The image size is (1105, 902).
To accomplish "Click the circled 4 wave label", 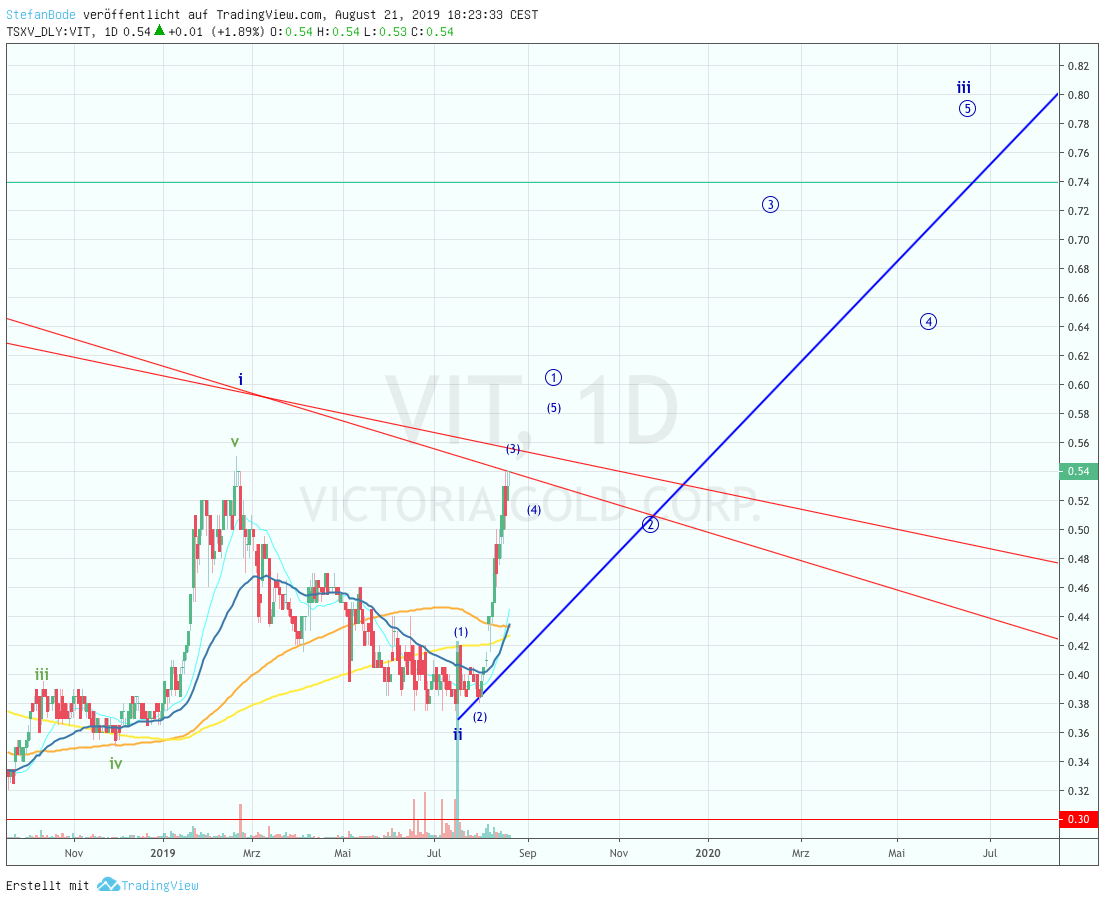I will pos(929,322).
